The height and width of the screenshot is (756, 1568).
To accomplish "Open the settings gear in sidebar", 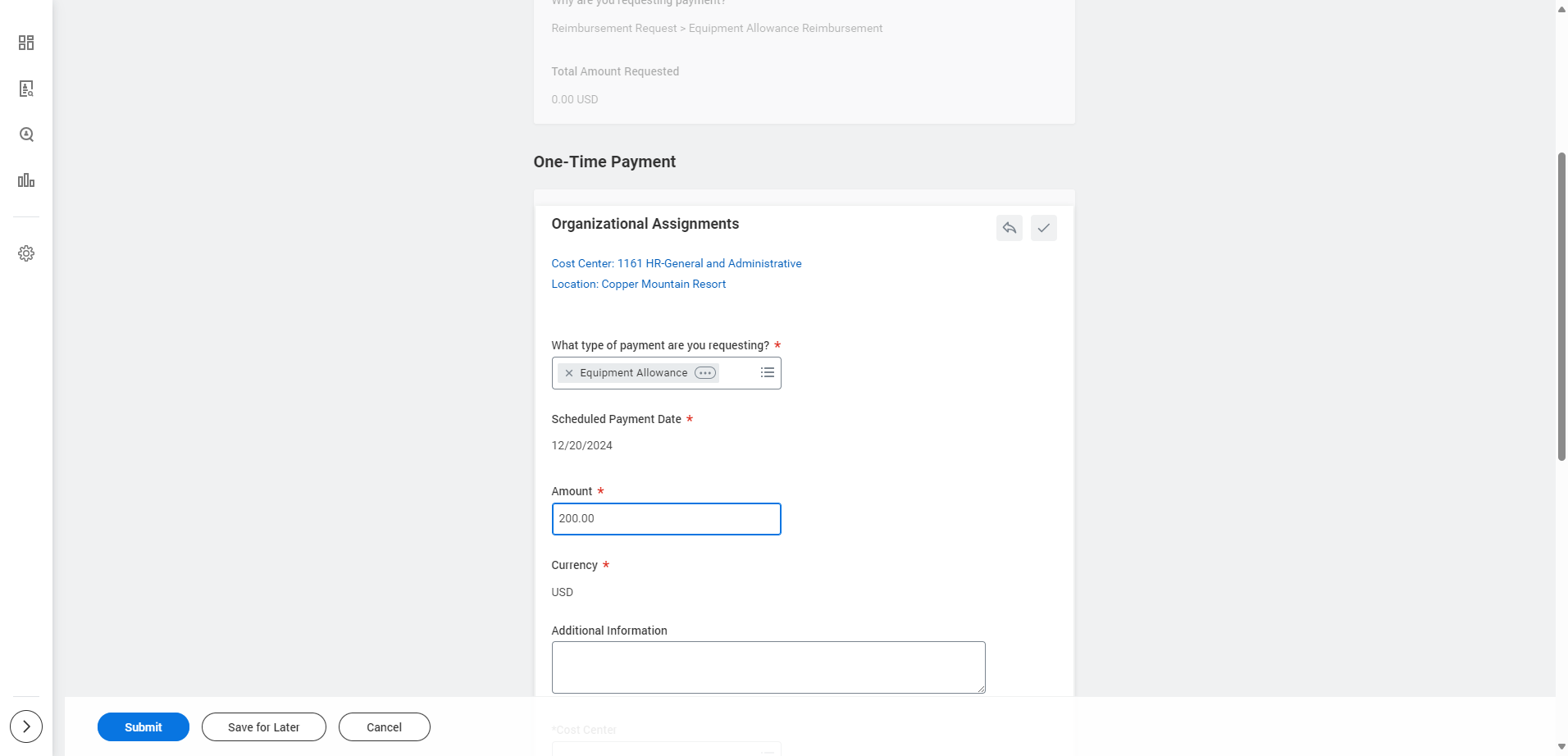I will 26,253.
